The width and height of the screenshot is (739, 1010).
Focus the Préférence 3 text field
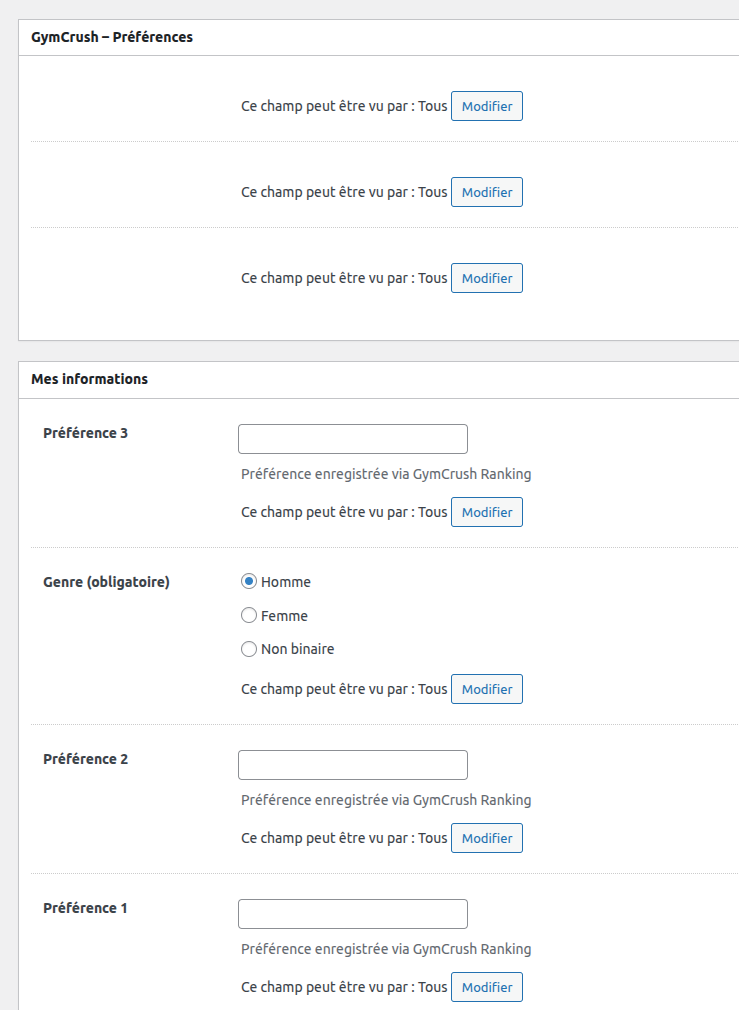pyautogui.click(x=352, y=439)
